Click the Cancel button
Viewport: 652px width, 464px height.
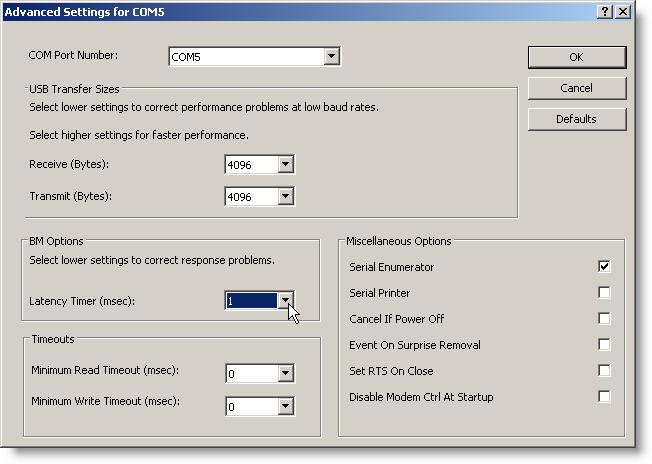pos(576,88)
